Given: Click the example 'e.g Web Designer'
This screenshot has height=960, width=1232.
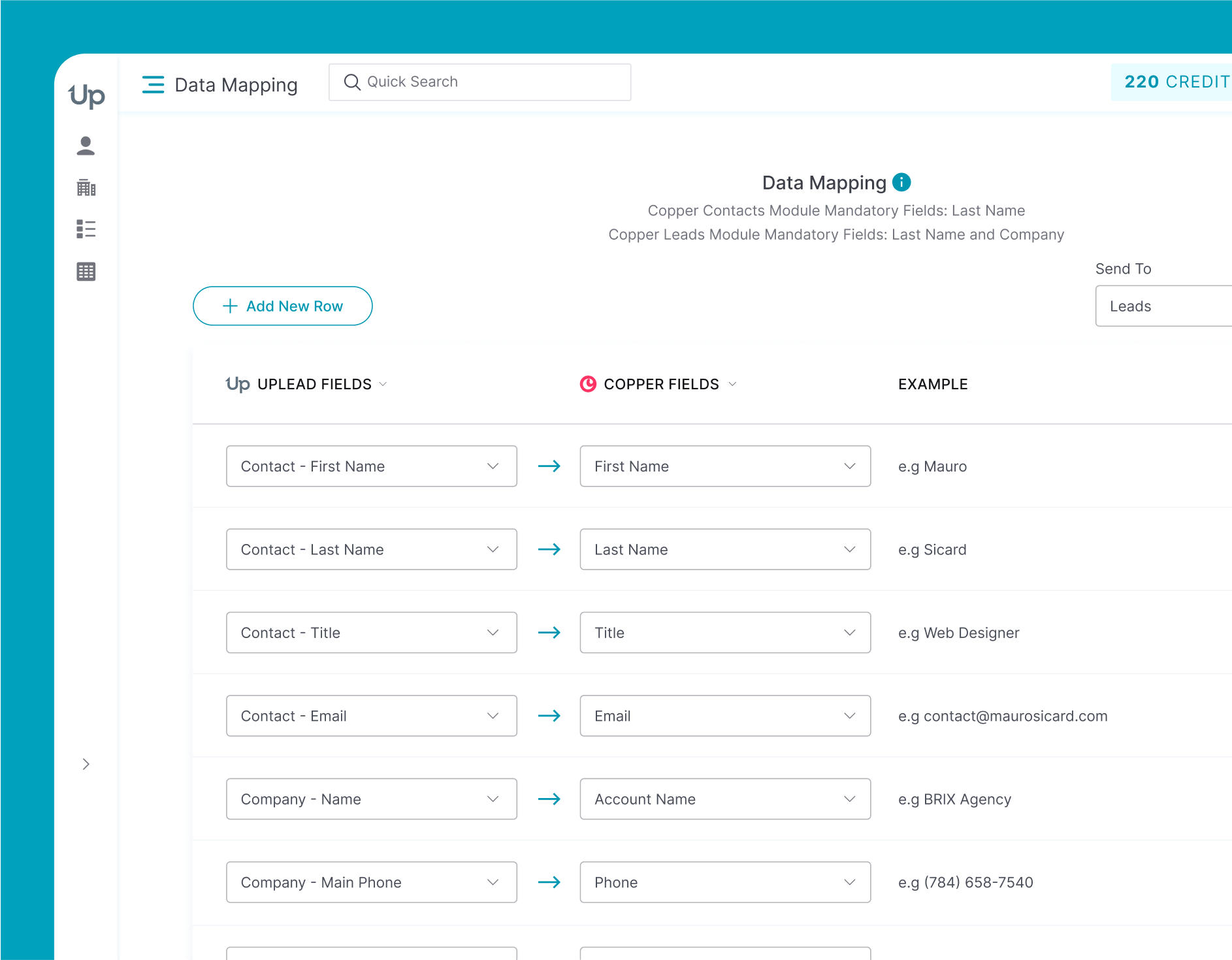Looking at the screenshot, I should (x=958, y=633).
